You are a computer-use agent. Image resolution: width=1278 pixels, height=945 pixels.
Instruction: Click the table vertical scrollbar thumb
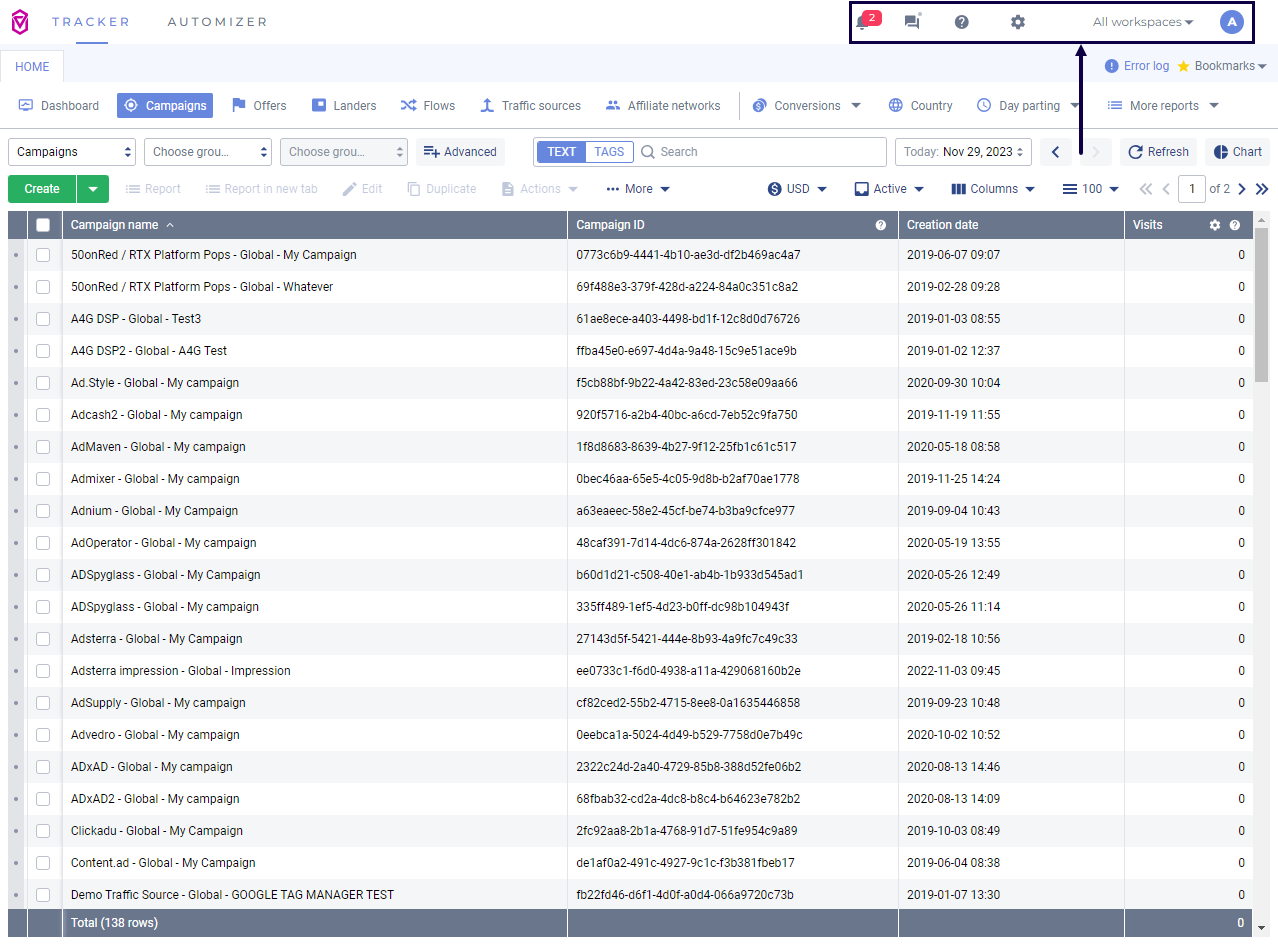(x=1262, y=305)
